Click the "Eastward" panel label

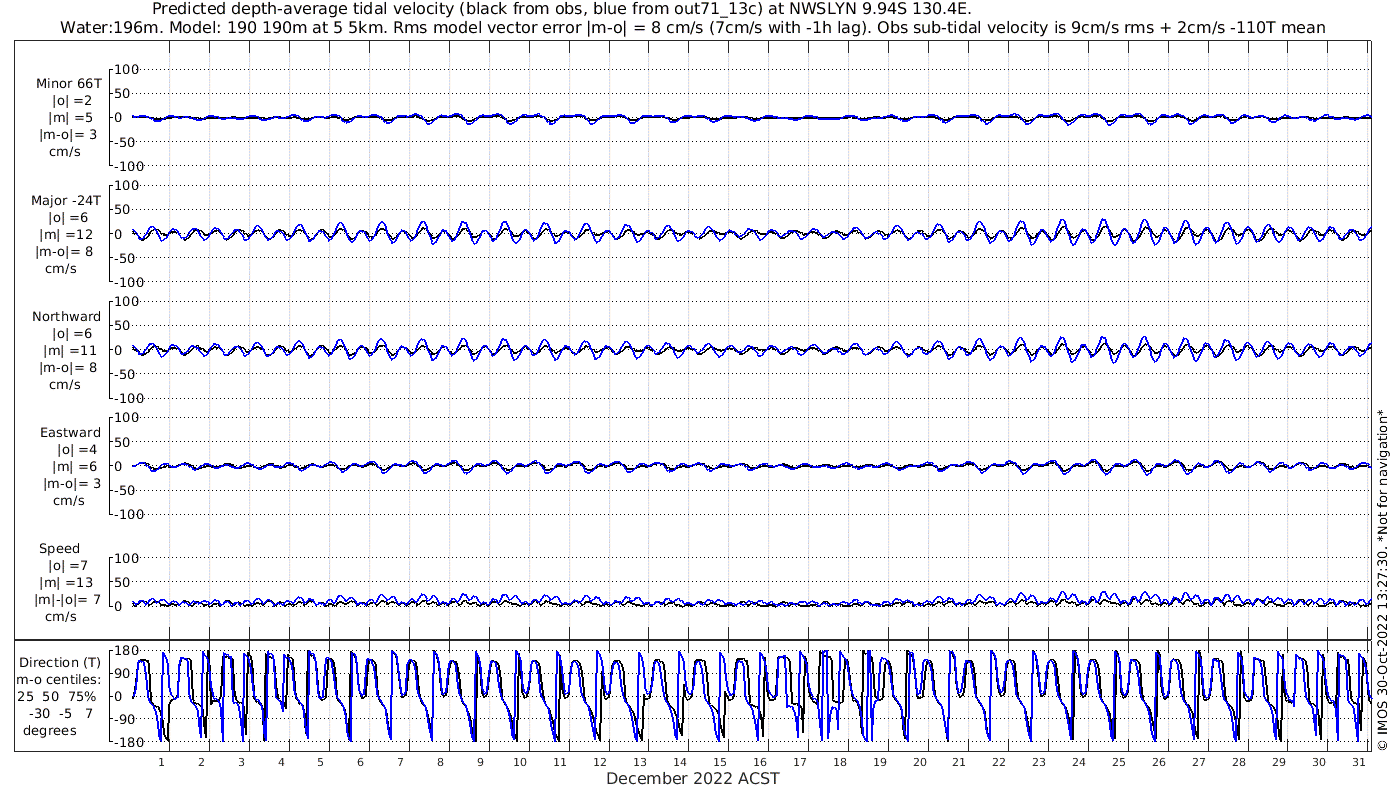[x=71, y=433]
